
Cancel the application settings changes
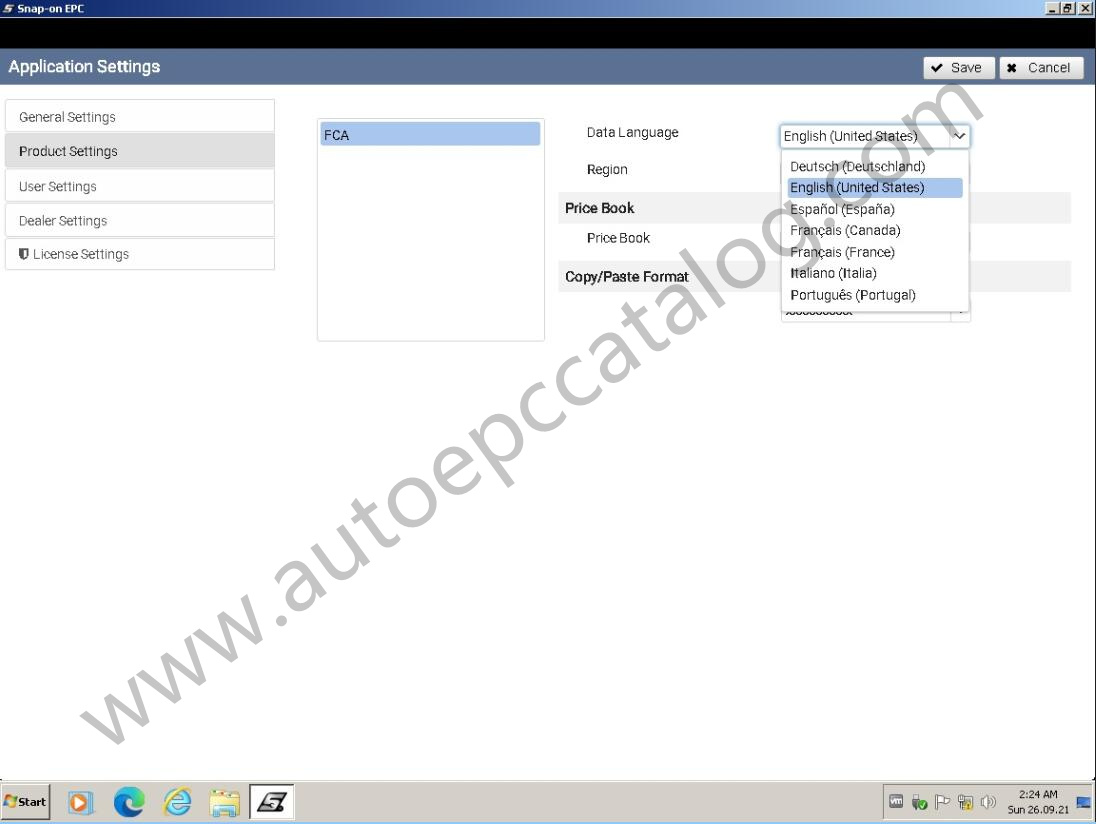1041,68
